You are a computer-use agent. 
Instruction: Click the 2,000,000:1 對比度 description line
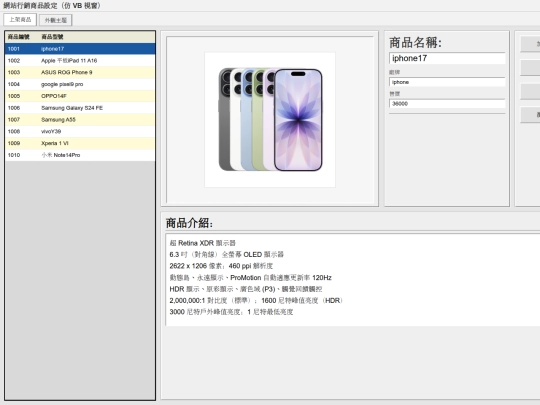257,301
